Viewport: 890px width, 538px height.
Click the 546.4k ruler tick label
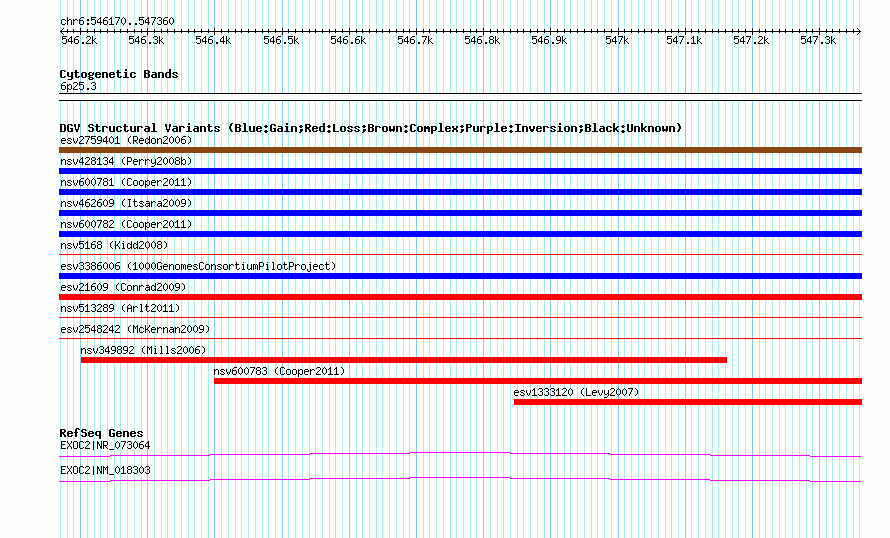[213, 40]
